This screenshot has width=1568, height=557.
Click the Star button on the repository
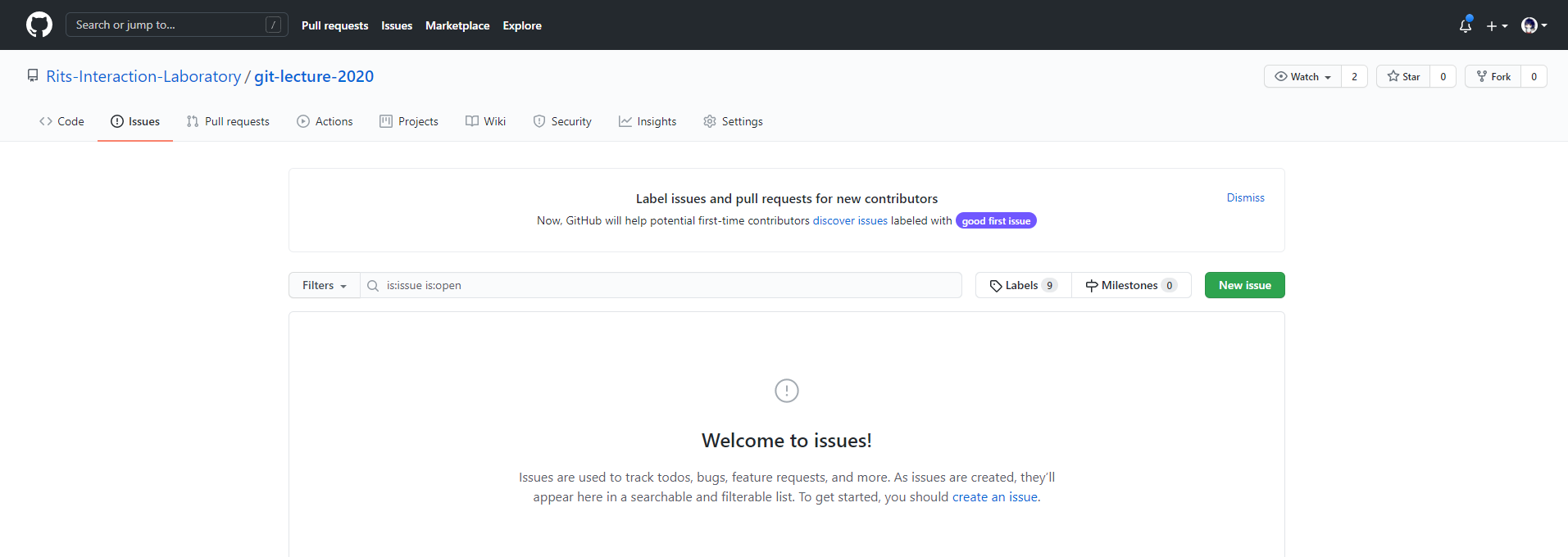pos(1403,76)
